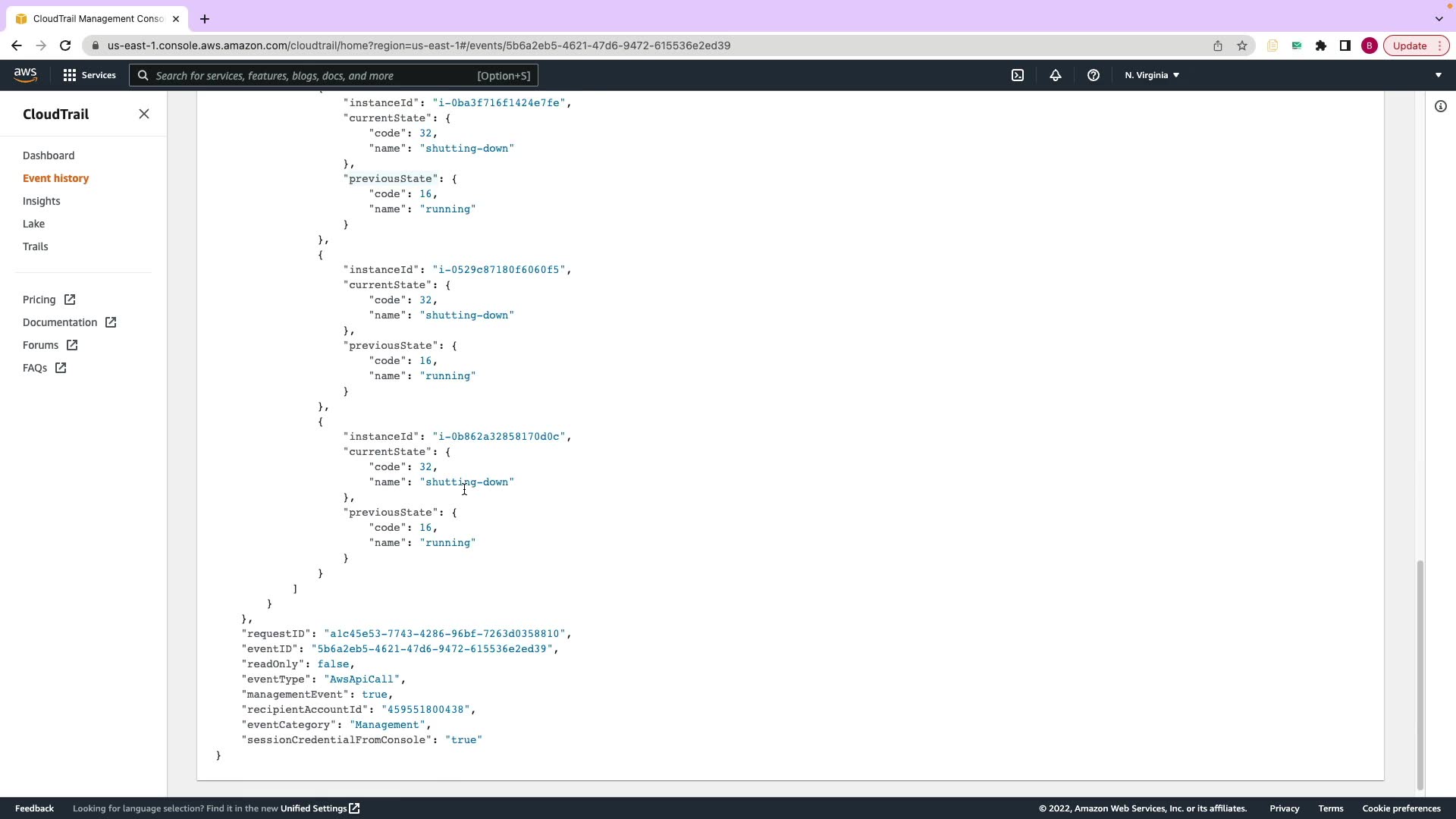The image size is (1456, 819).
Task: Open the info panel icon at right
Action: point(1440,106)
